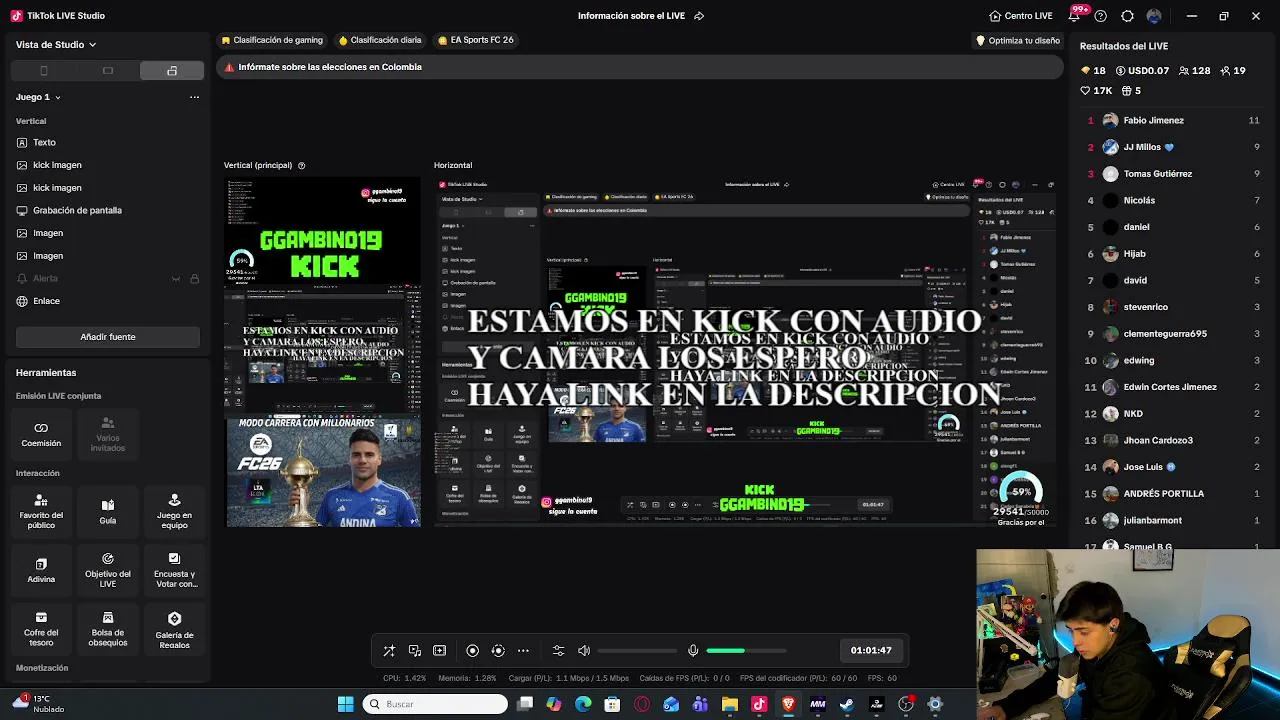
Task: Switch to vertical phone layout view
Action: tap(43, 71)
